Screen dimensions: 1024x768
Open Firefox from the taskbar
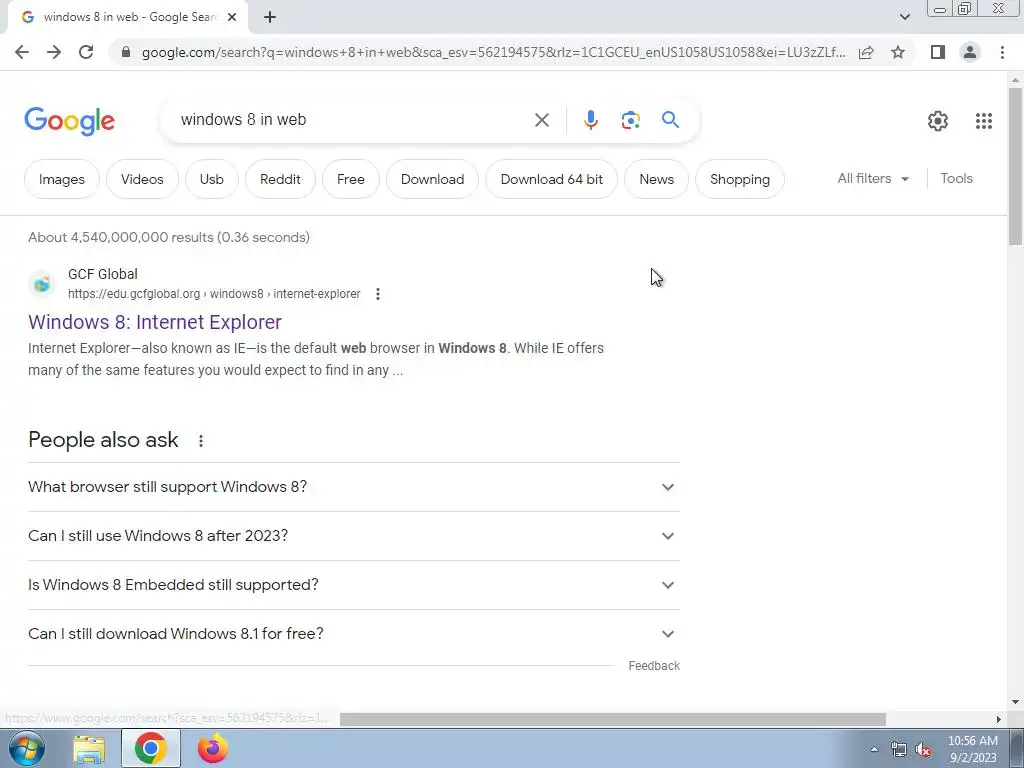213,748
